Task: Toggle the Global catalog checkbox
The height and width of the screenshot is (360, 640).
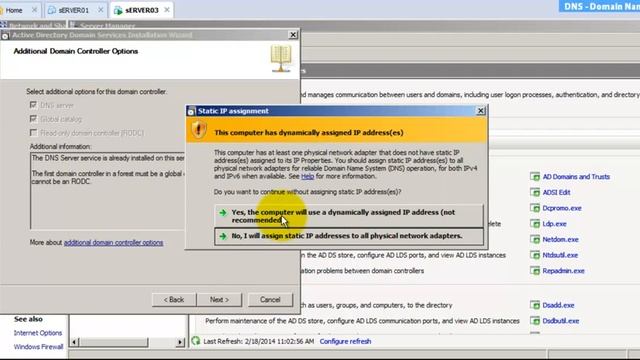Action: [33, 119]
